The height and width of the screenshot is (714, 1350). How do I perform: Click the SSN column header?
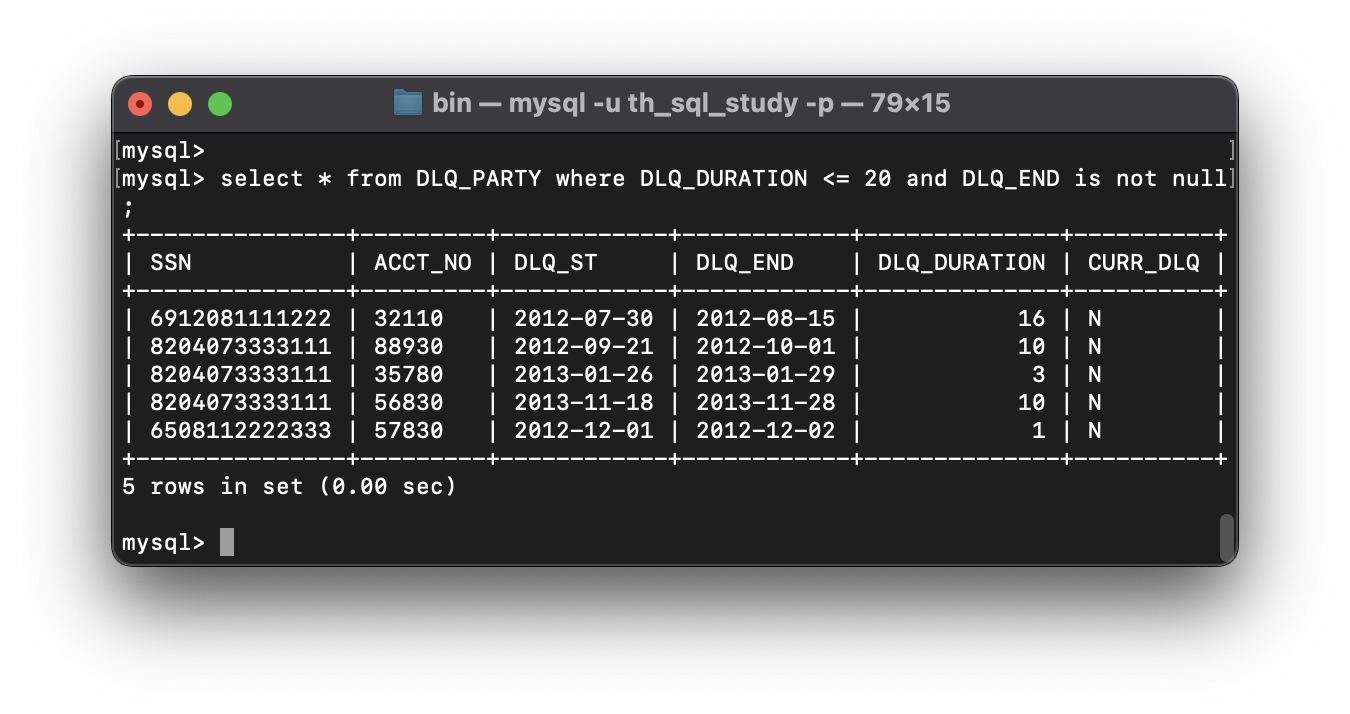point(171,263)
